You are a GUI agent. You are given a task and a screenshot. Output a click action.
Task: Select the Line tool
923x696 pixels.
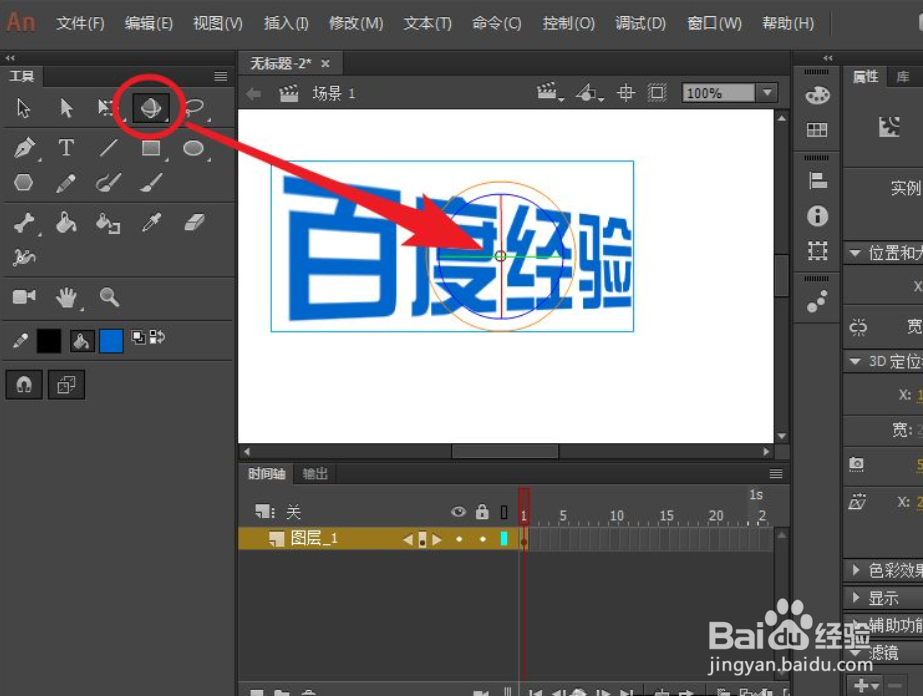tap(108, 147)
